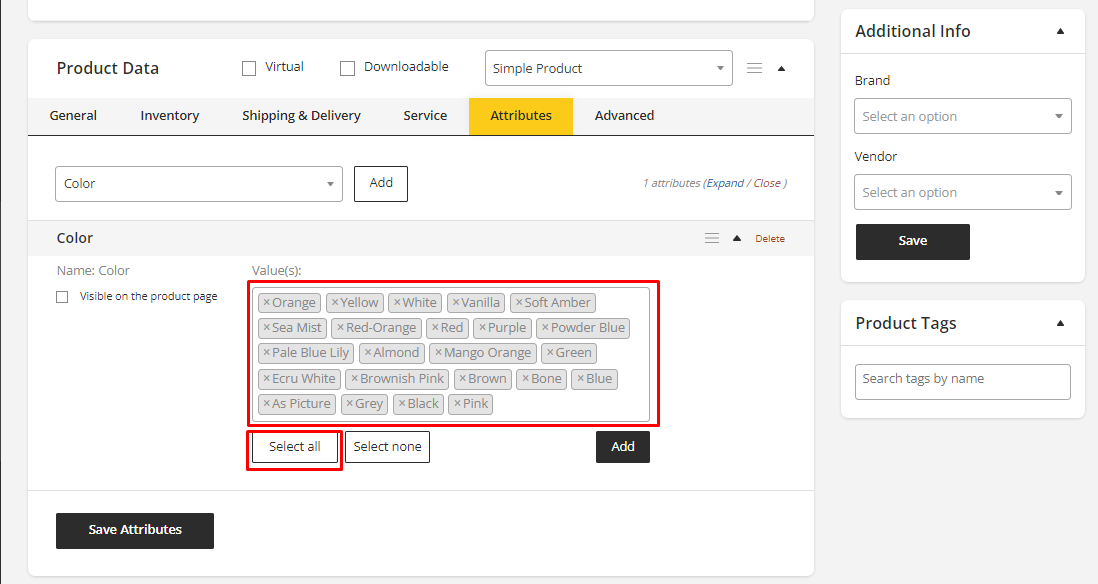Click the Select all button

coord(295,447)
